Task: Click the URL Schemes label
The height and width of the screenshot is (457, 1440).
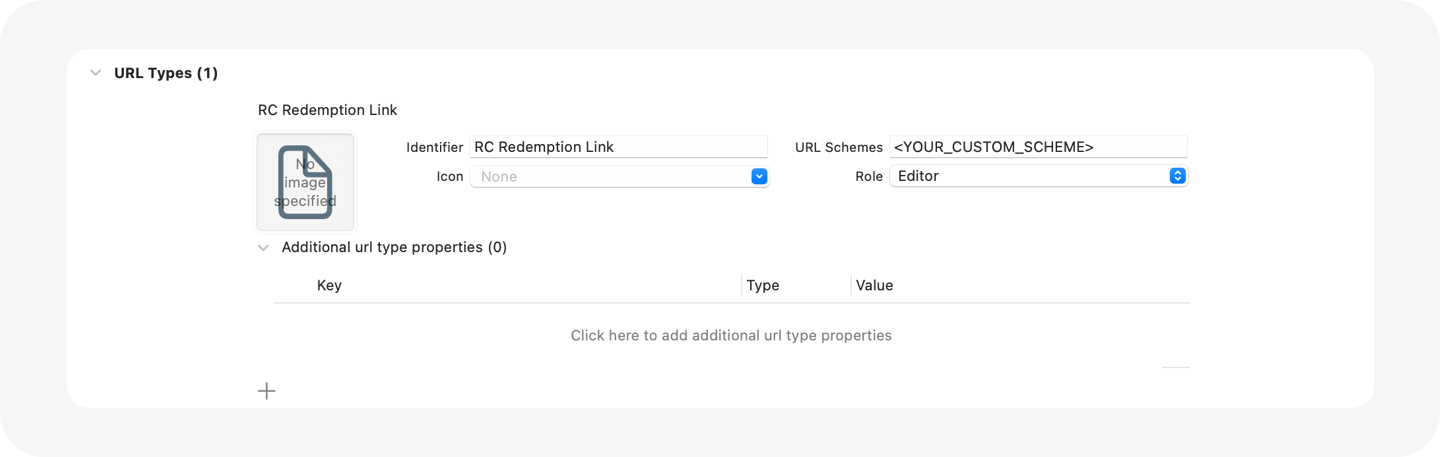Action: pos(838,147)
